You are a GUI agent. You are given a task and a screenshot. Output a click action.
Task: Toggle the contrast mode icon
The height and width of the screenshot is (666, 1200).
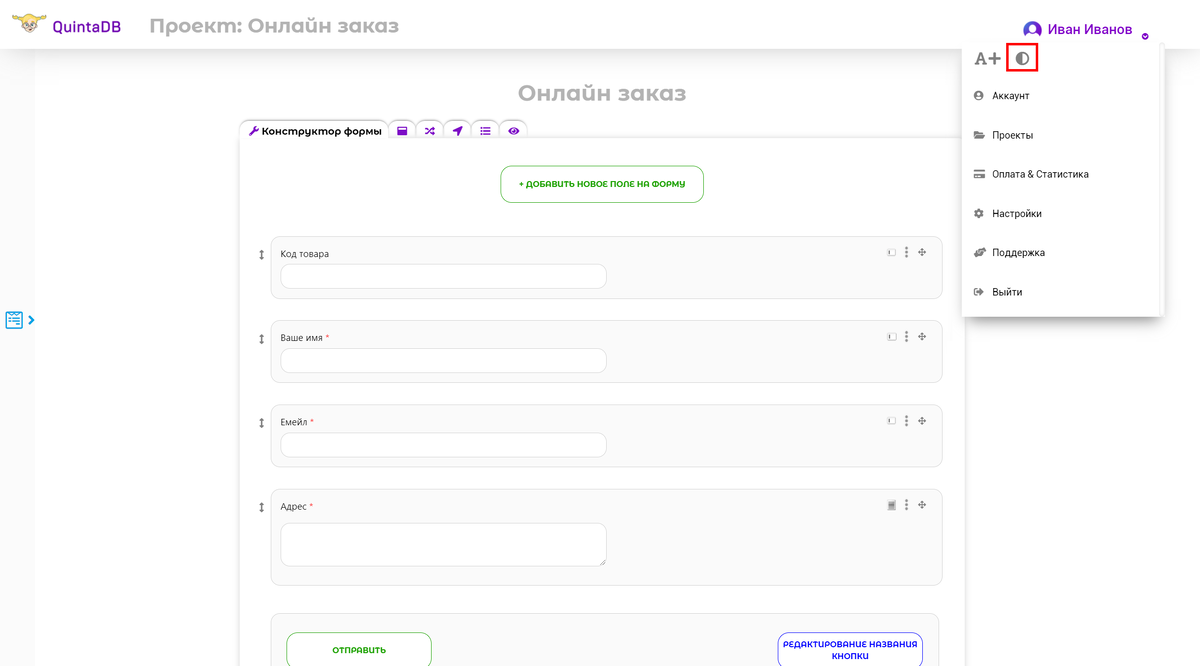[x=1022, y=58]
